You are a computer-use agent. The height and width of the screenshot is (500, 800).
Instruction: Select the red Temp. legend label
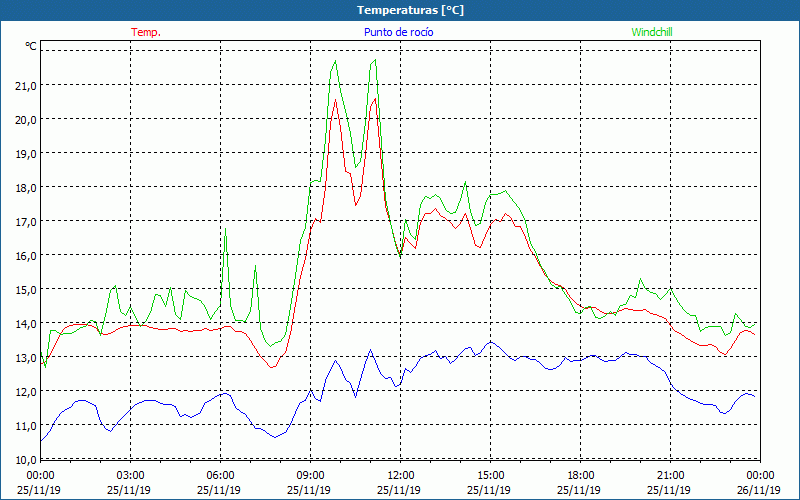(146, 32)
